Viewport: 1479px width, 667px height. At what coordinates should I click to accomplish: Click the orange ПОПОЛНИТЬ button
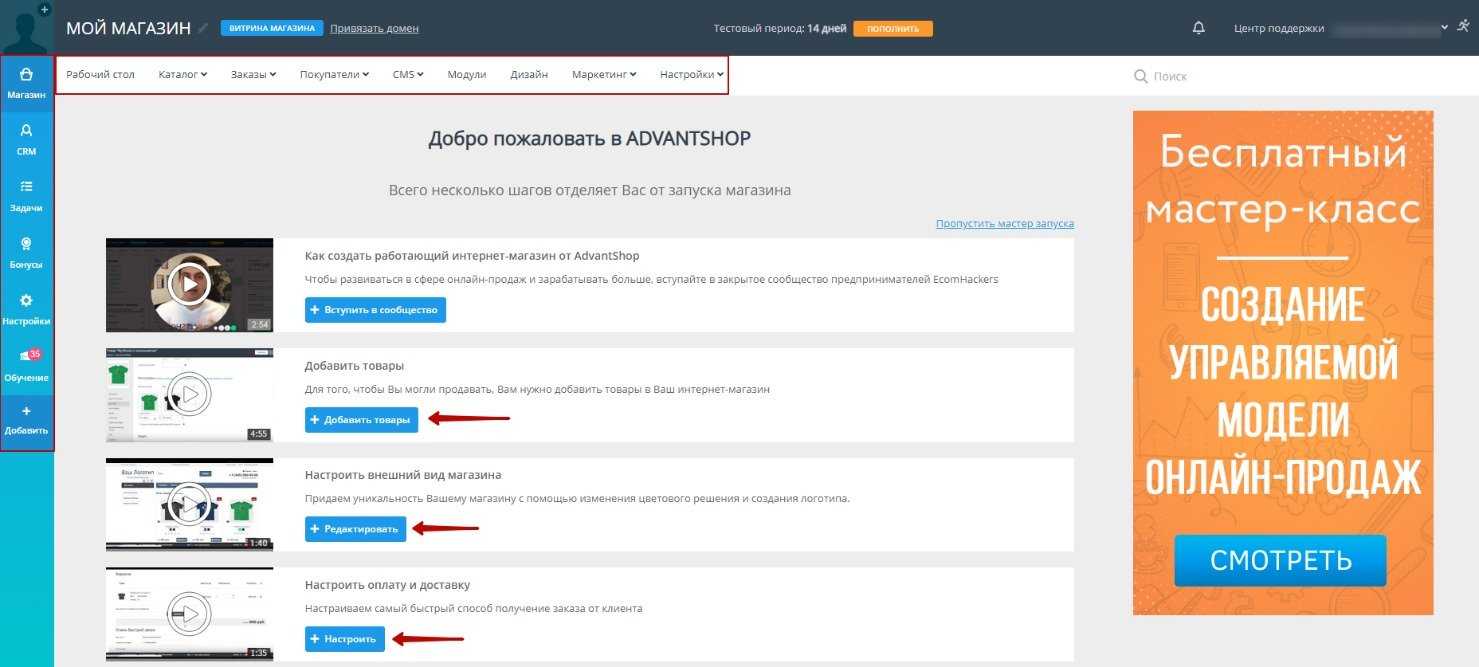click(x=893, y=28)
